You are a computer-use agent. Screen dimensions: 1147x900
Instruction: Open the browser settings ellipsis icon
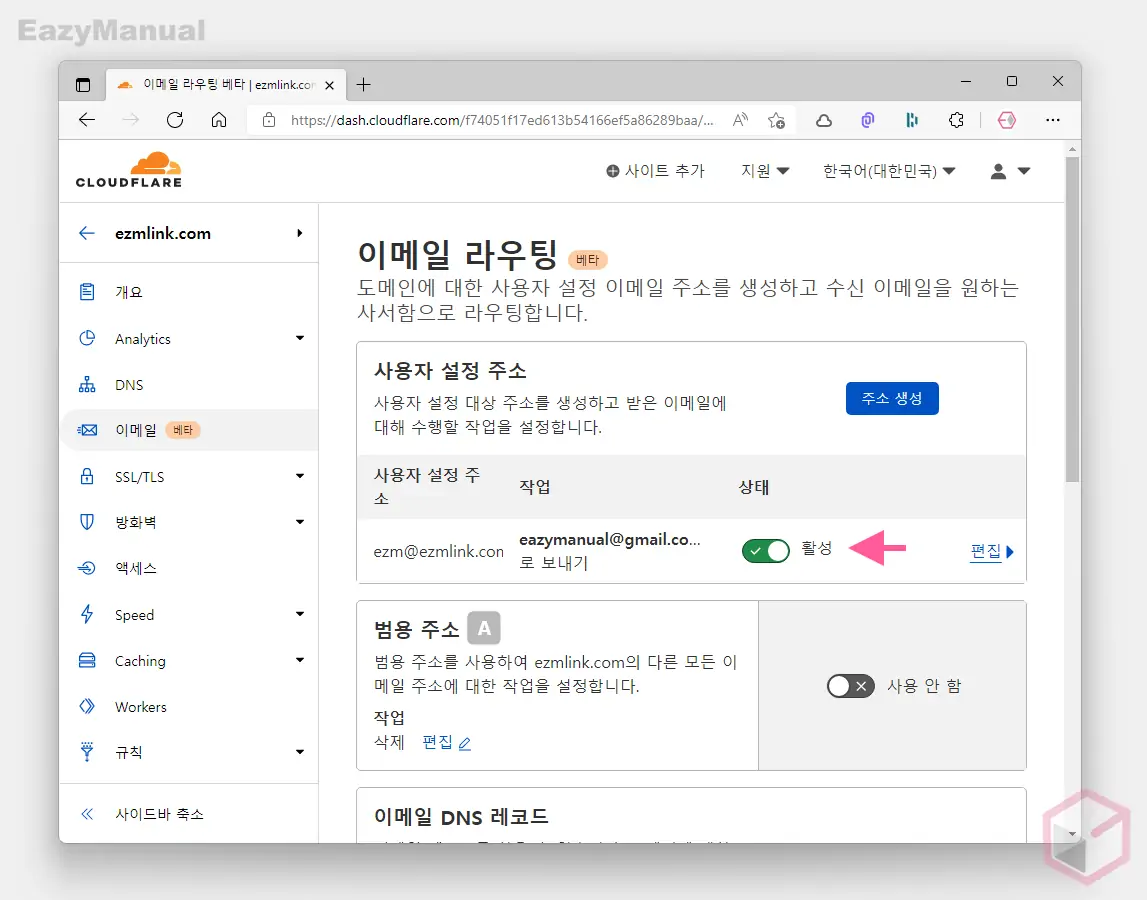1053,119
